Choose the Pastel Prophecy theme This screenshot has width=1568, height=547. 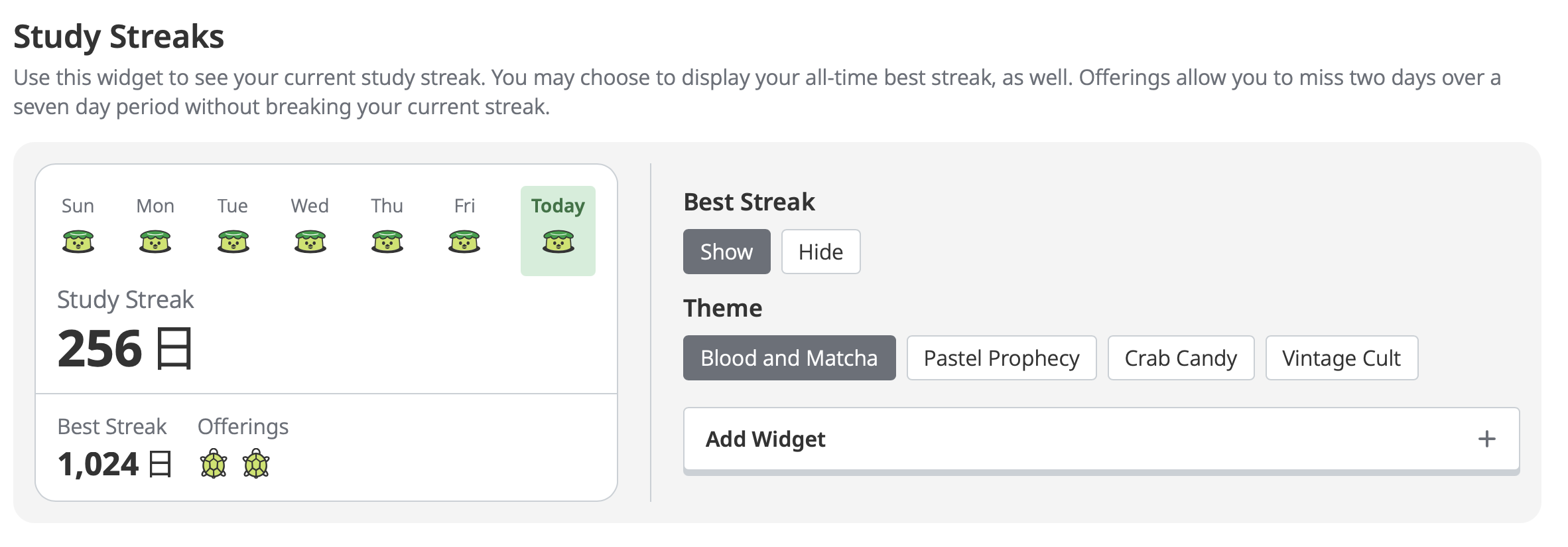click(x=1001, y=358)
